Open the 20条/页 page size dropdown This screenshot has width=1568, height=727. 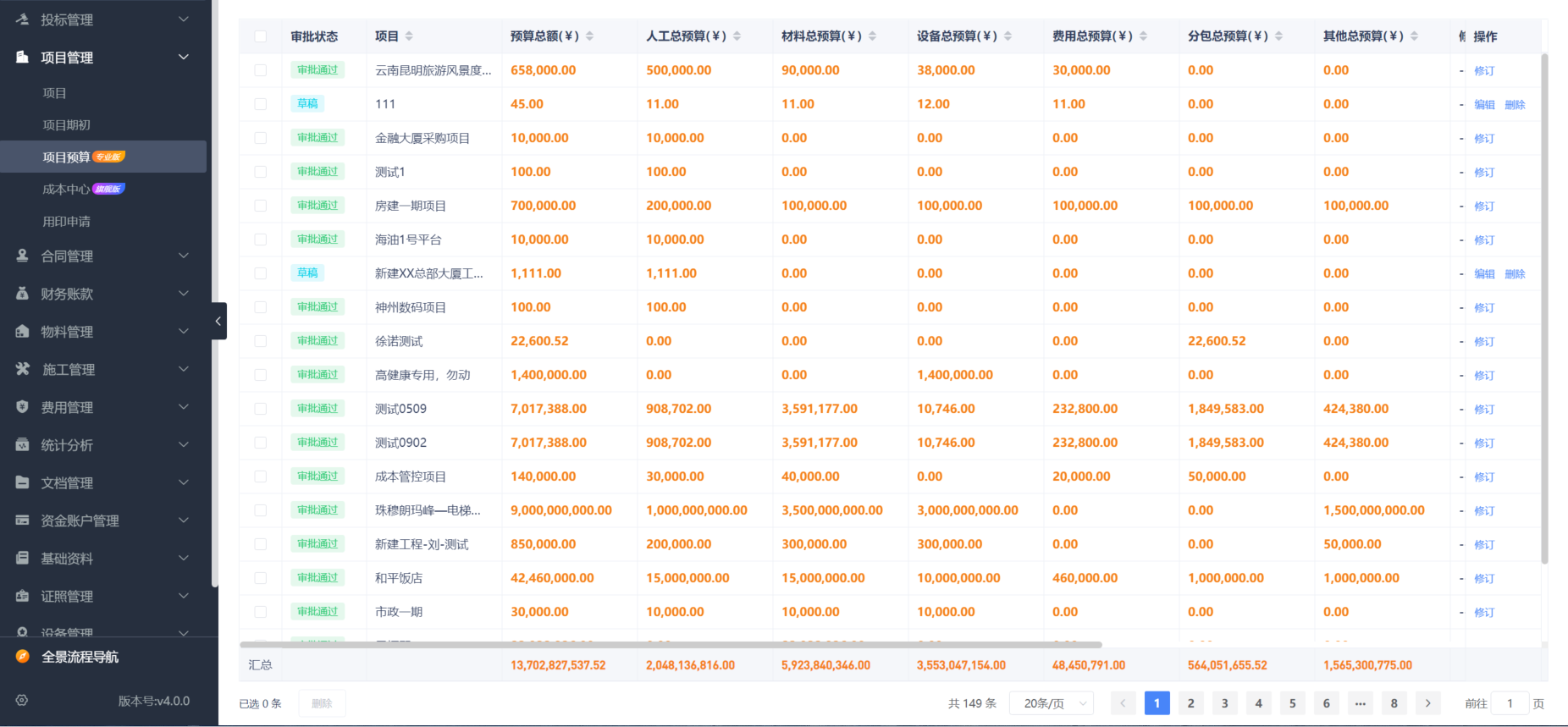1052,703
